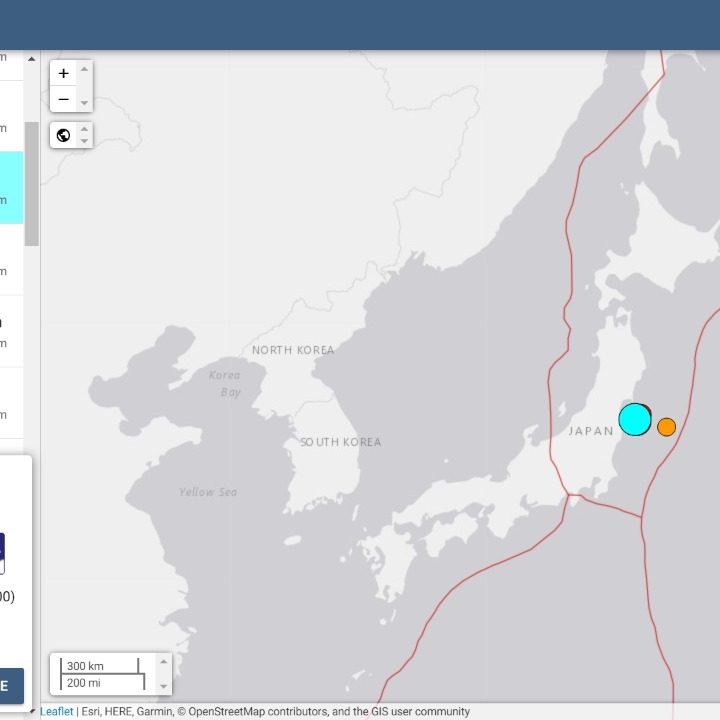Click the Korea Bay label

225,383
